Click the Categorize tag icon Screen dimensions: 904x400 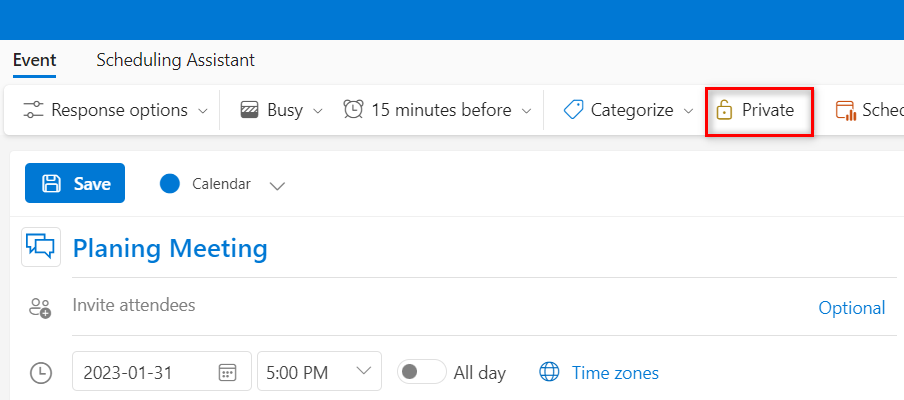coord(573,110)
